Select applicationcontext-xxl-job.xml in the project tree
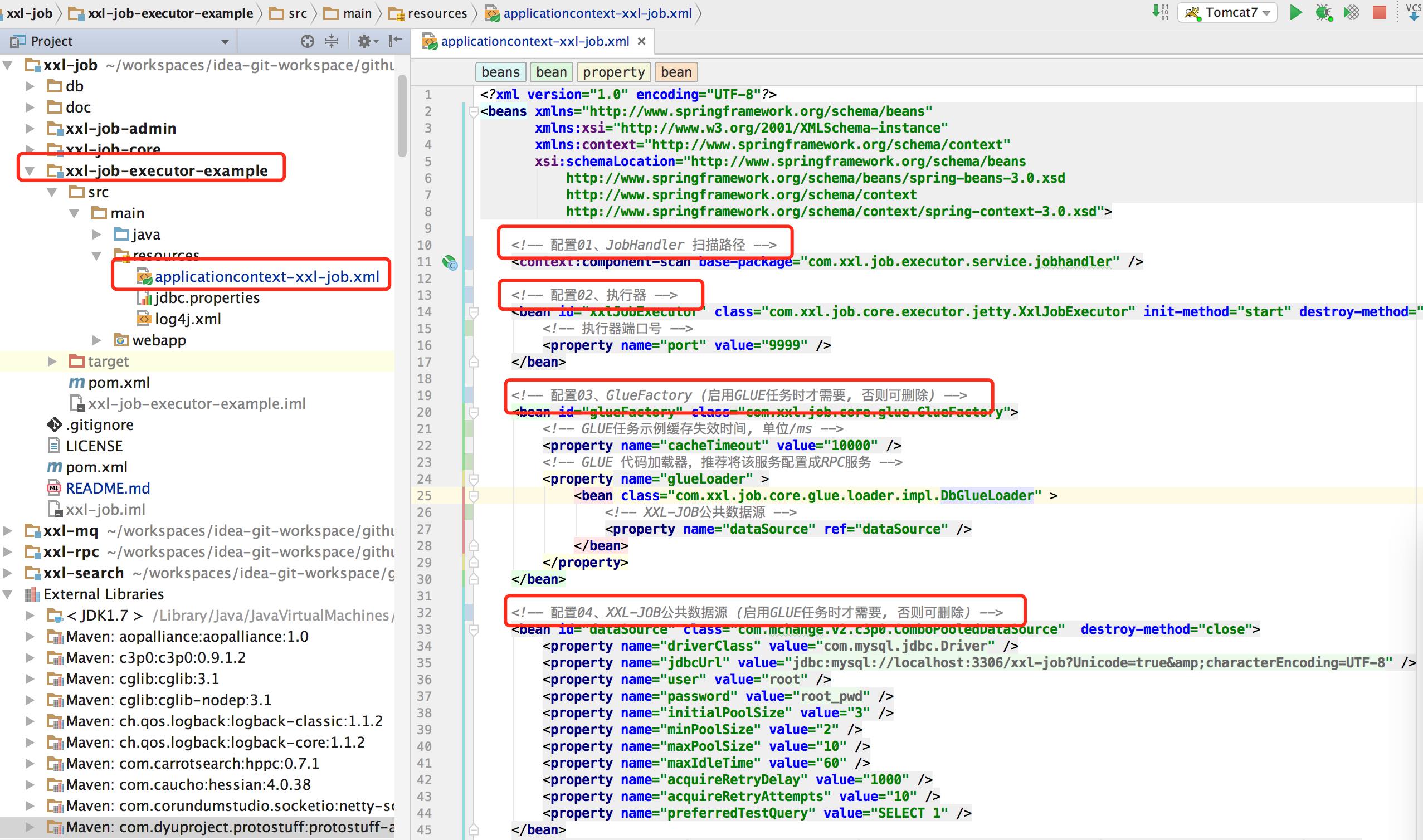The width and height of the screenshot is (1423, 840). point(258,276)
